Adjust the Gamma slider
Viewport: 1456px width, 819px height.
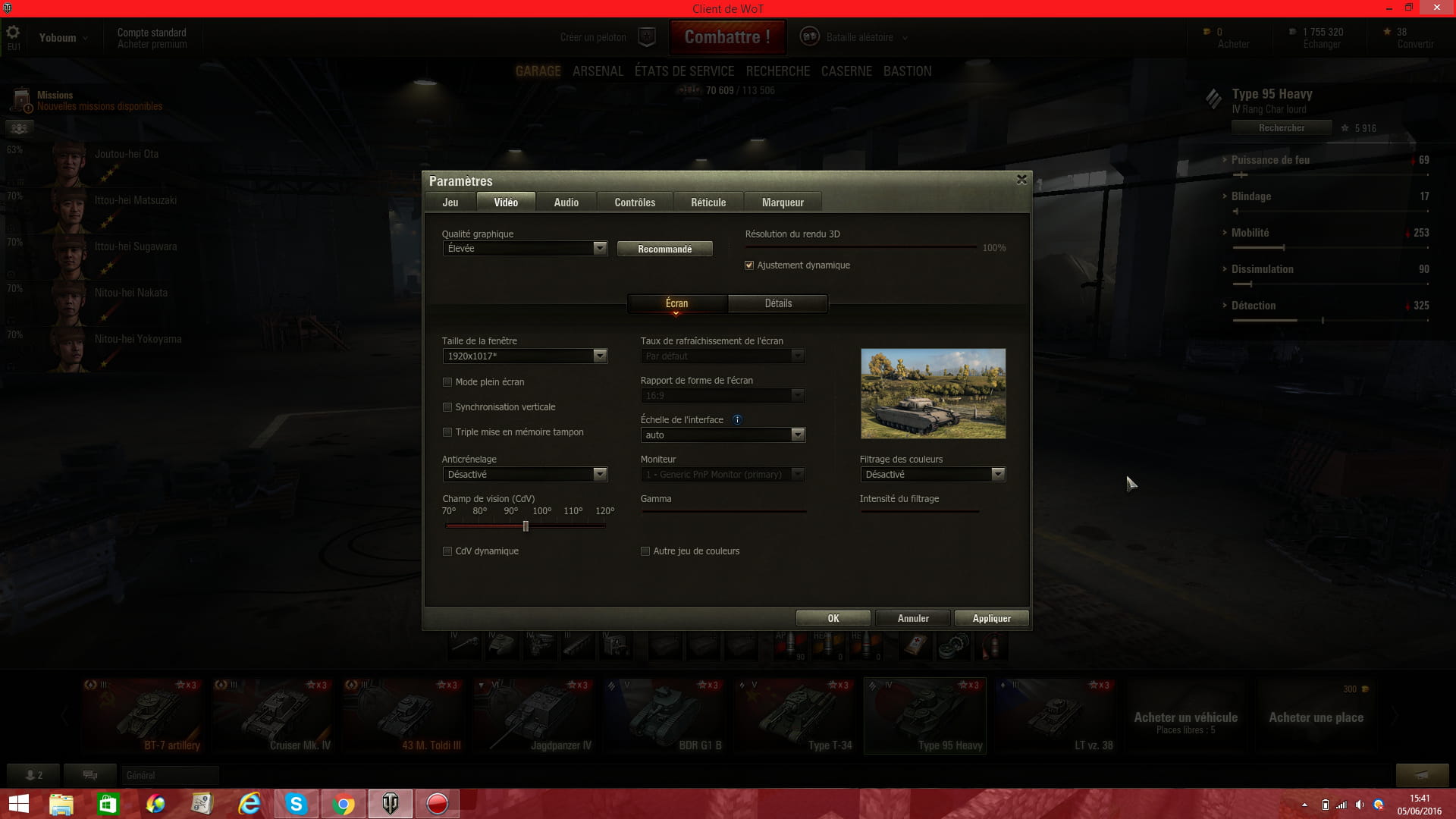tap(724, 512)
